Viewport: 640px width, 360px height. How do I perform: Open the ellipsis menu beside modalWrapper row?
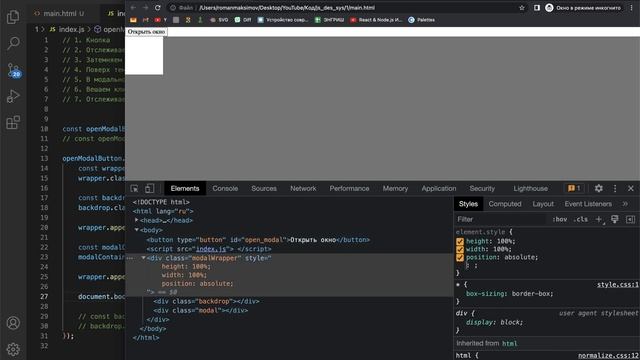click(130, 258)
